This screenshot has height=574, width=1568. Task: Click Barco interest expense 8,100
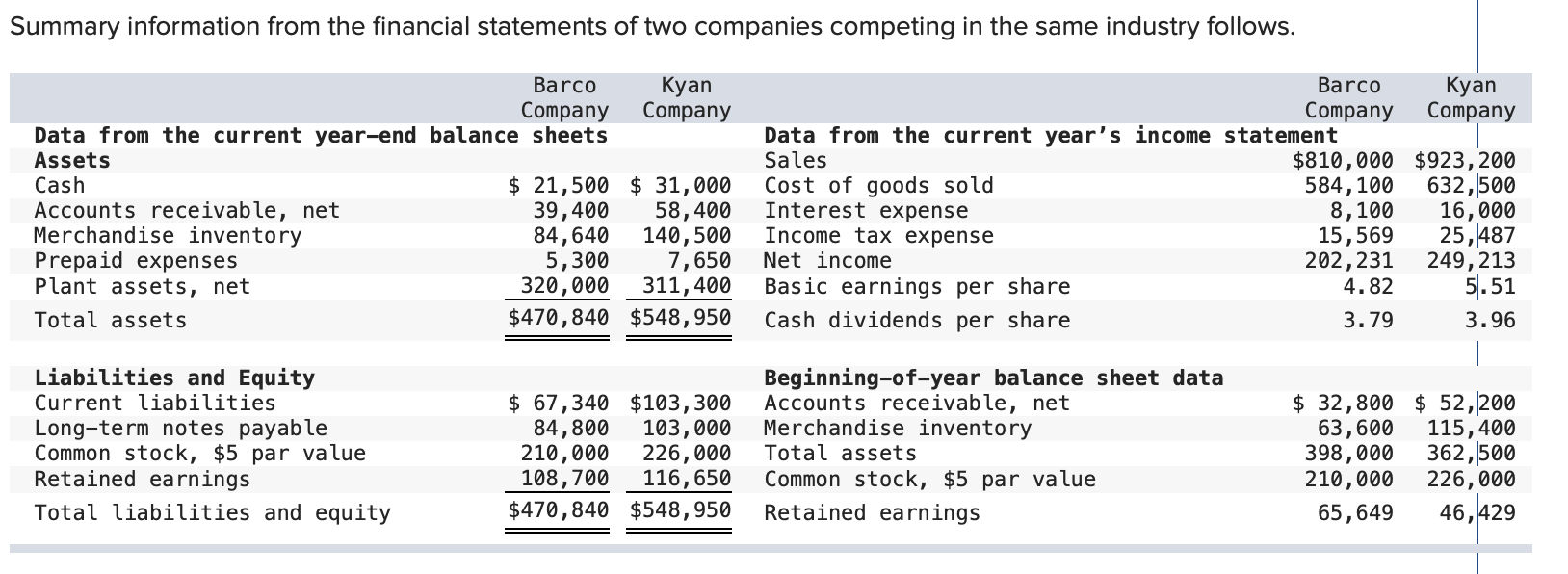[1362, 210]
